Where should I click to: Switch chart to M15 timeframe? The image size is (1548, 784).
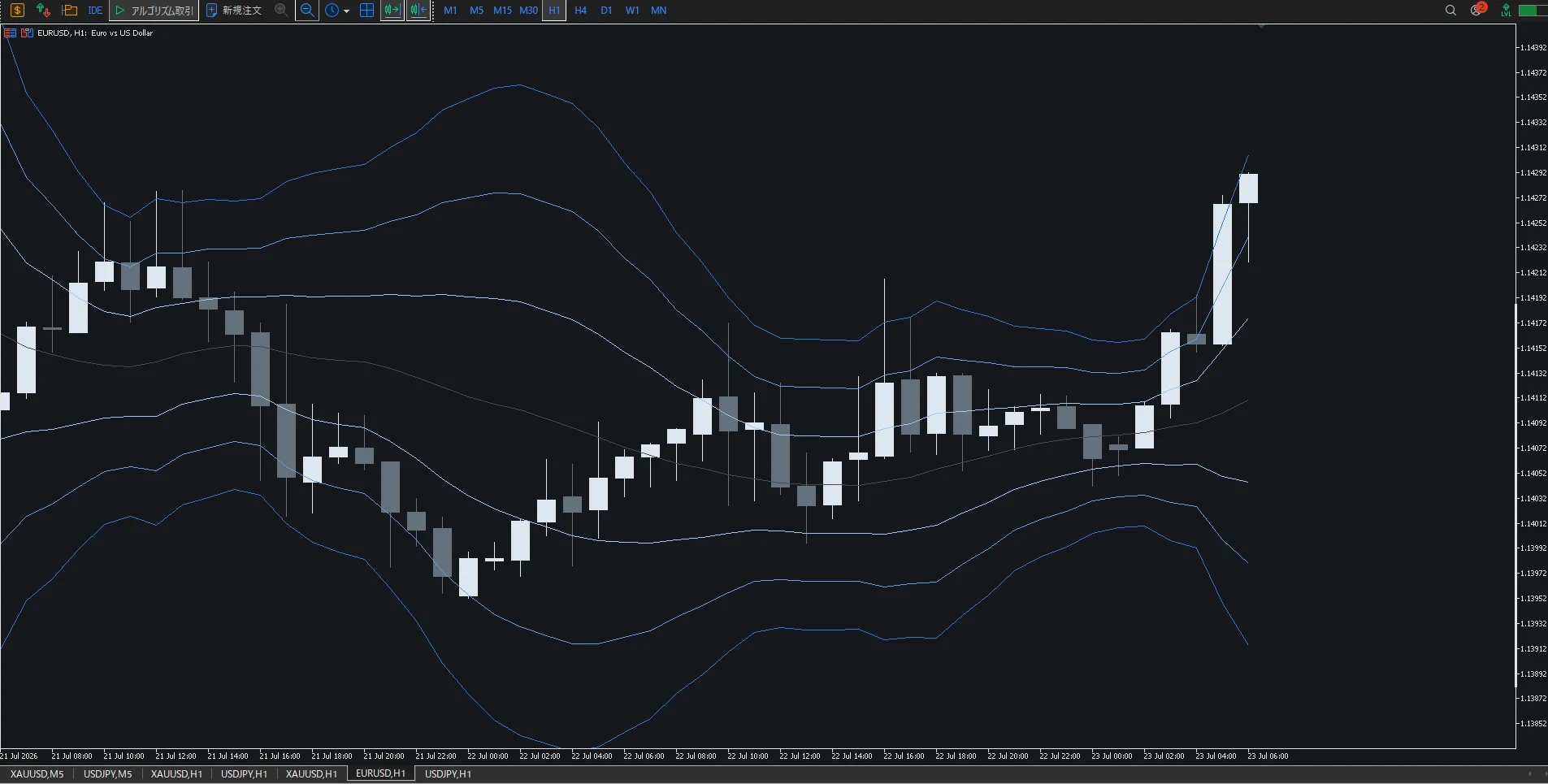coord(502,11)
